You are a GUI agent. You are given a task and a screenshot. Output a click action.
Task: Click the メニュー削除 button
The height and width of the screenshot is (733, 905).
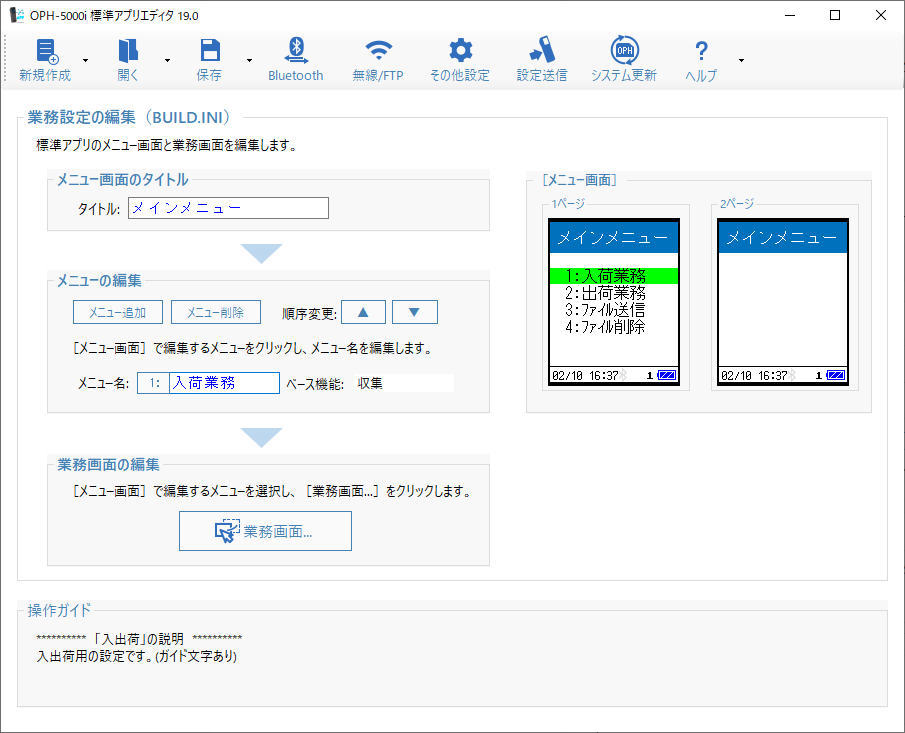pyautogui.click(x=215, y=313)
